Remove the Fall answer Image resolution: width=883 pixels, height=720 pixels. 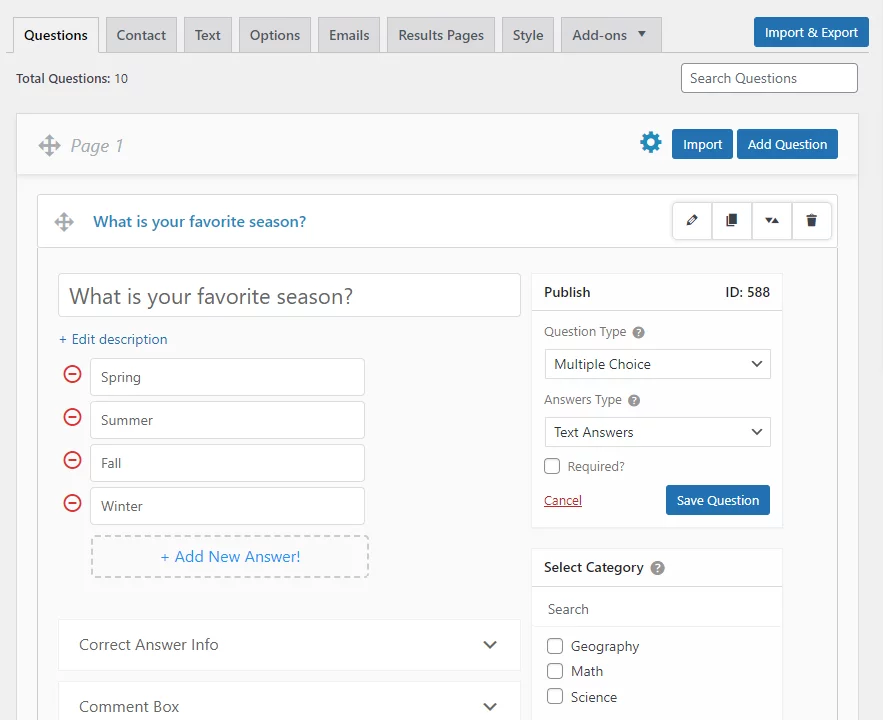(72, 460)
